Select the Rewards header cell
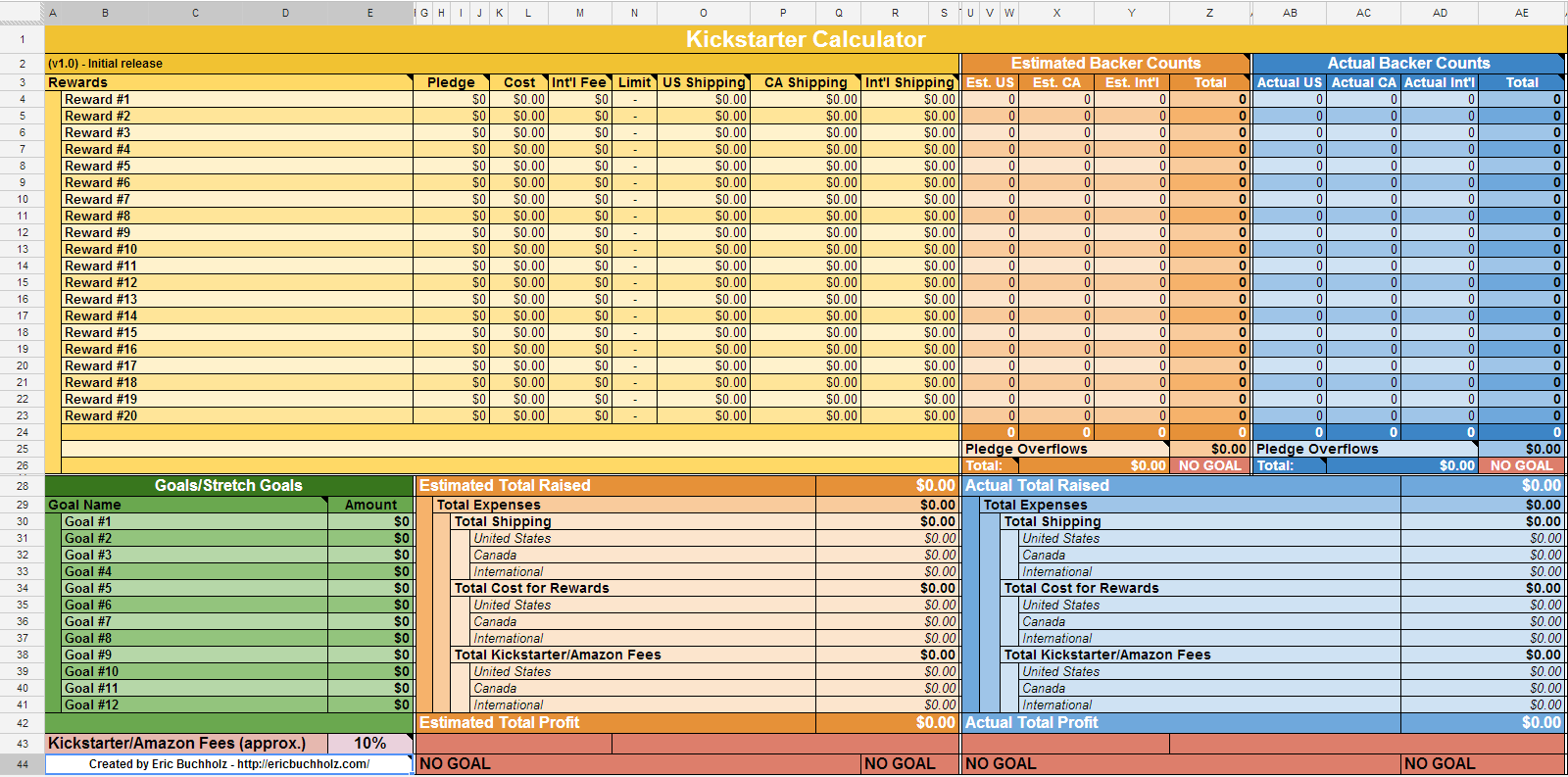 [x=229, y=83]
